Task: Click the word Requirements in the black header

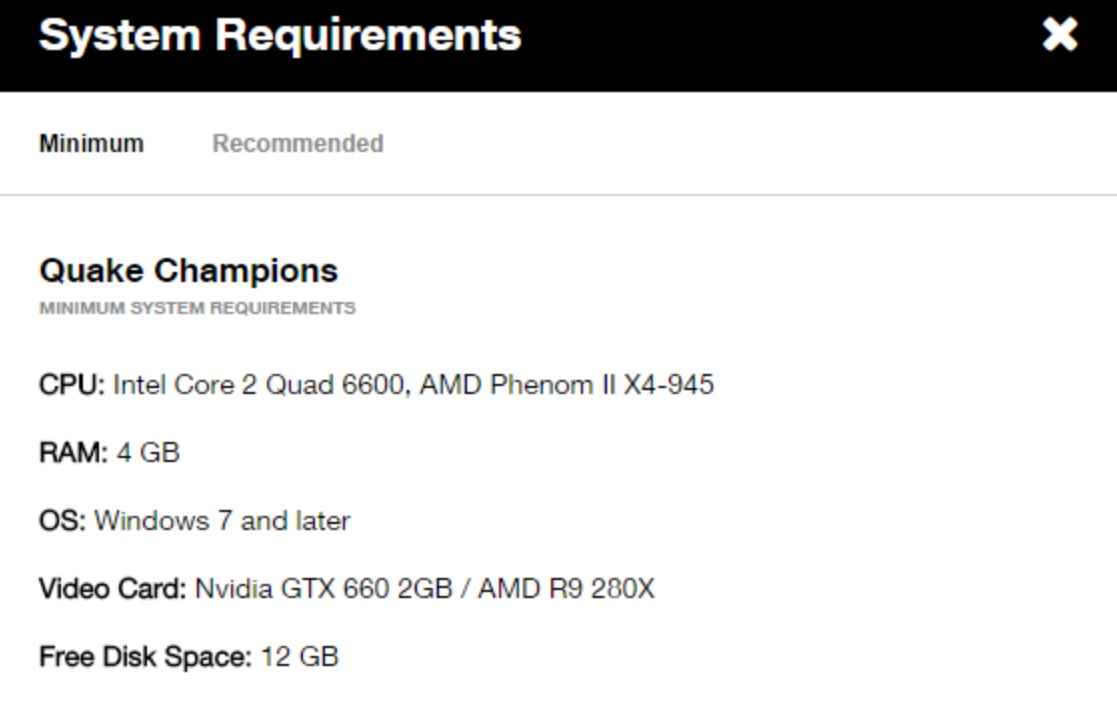Action: [368, 35]
